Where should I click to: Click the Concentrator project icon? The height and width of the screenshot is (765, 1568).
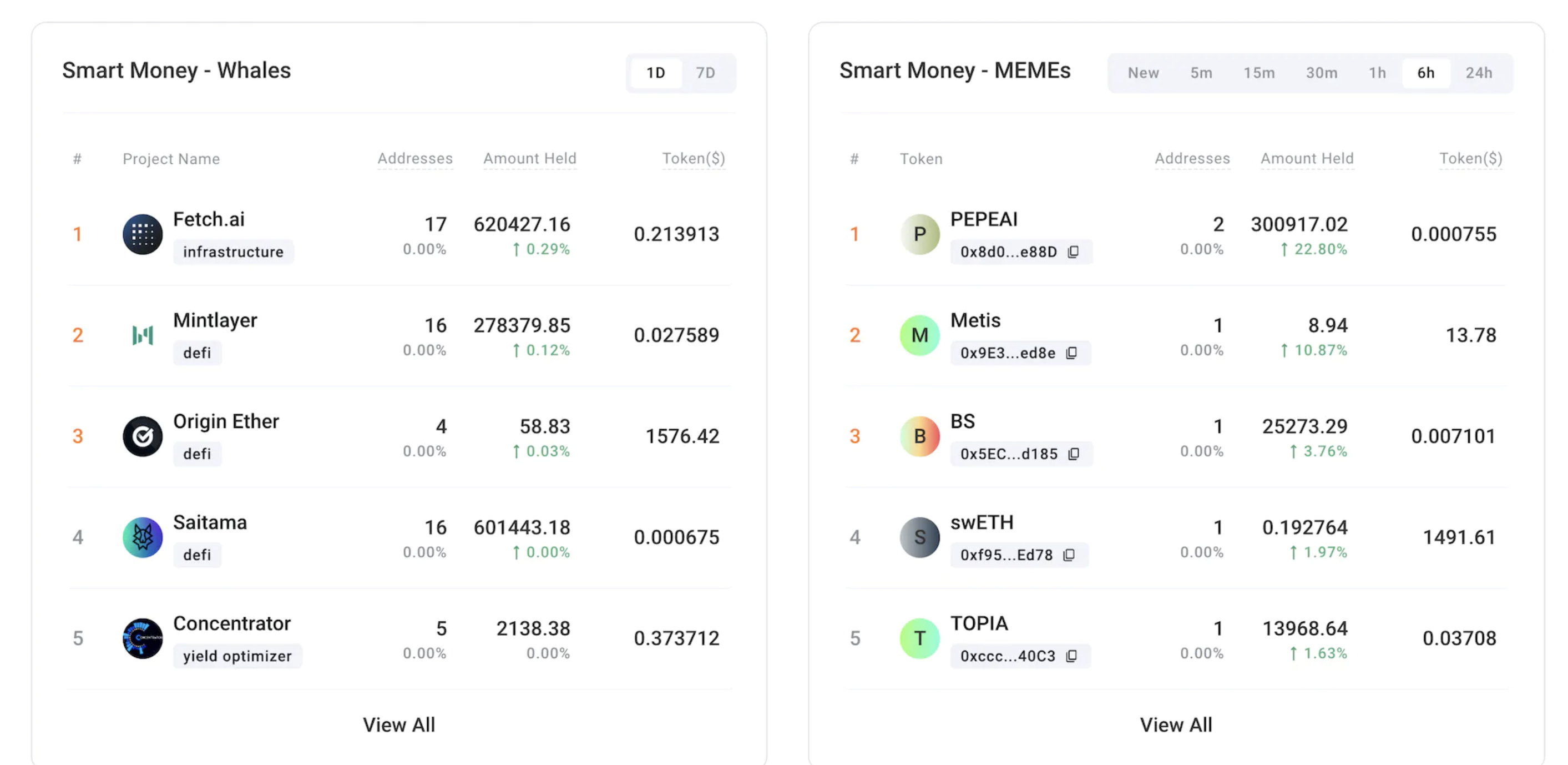pyautogui.click(x=143, y=638)
